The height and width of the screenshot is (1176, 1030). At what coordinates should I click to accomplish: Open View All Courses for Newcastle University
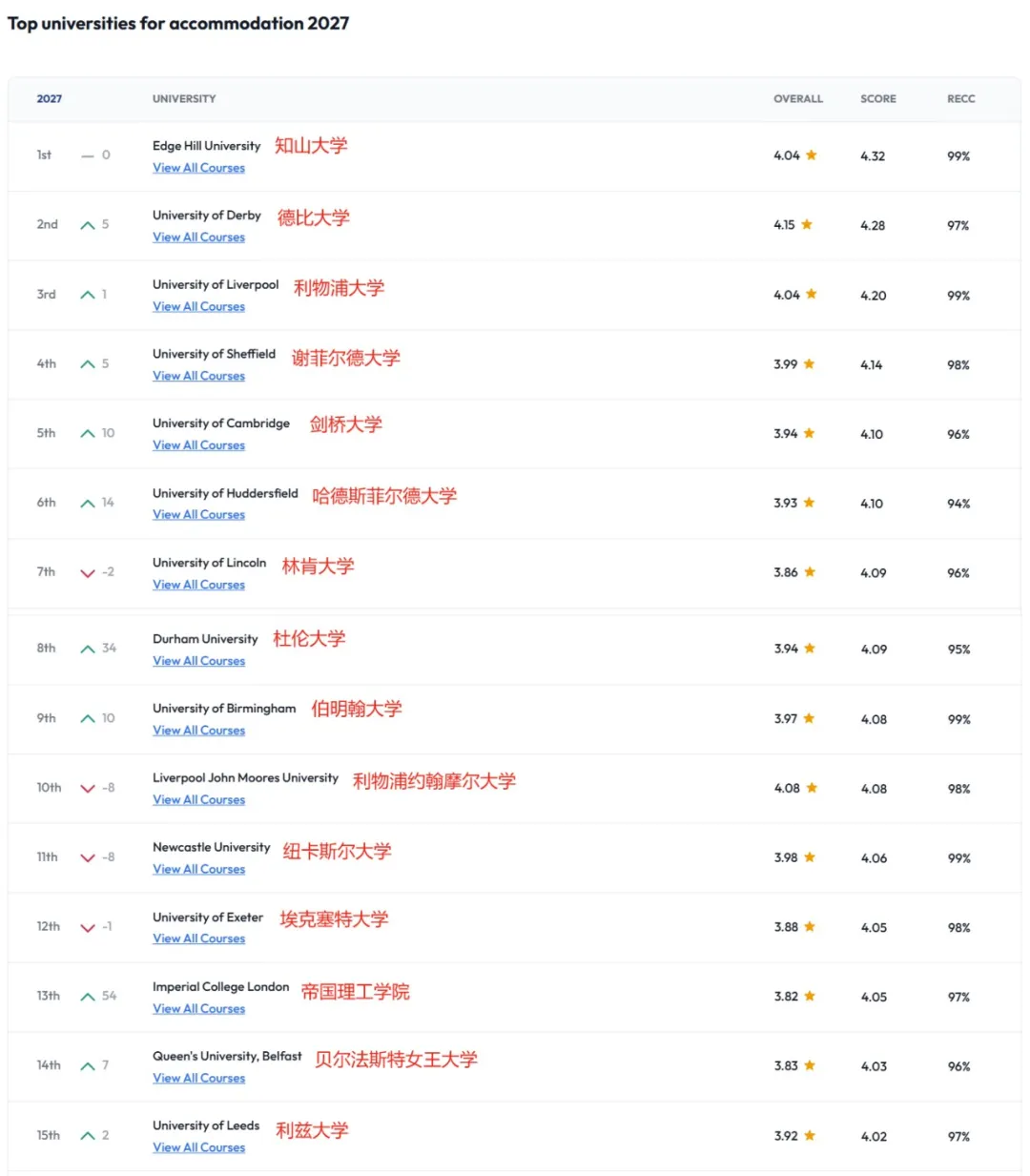point(198,870)
